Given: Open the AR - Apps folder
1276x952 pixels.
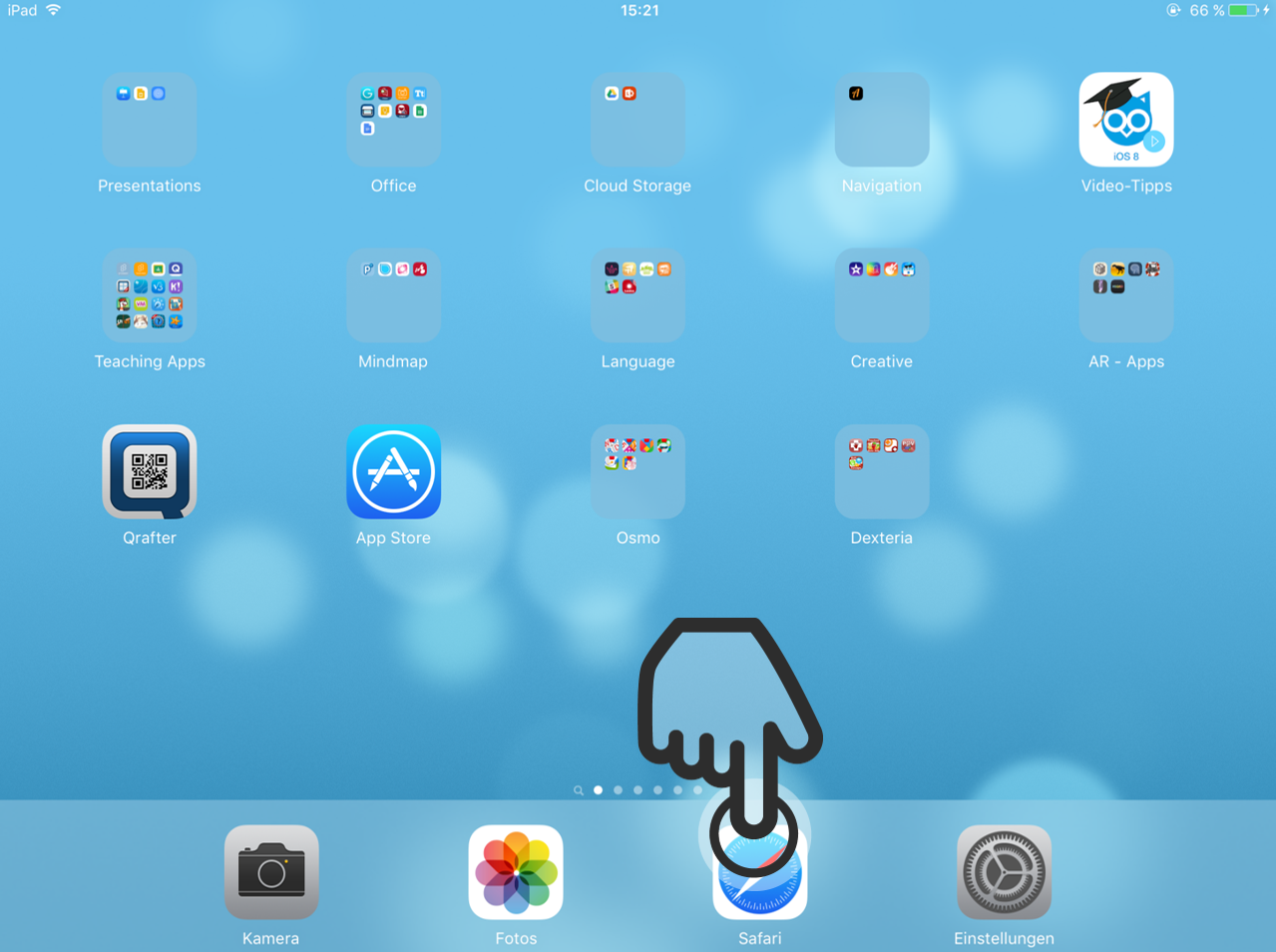Looking at the screenshot, I should [1126, 295].
